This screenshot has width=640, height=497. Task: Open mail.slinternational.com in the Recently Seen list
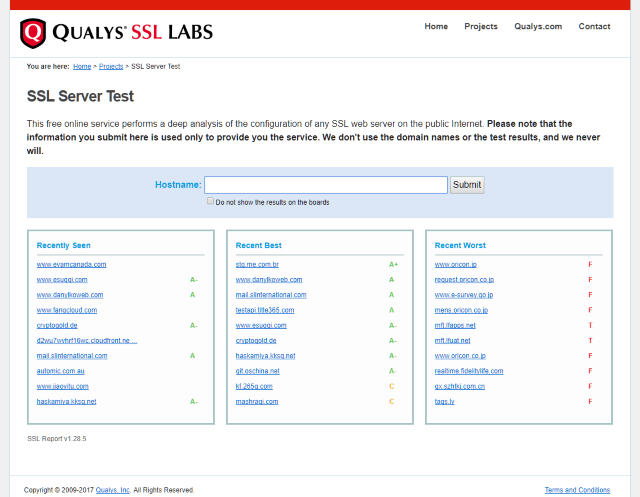[x=72, y=356]
